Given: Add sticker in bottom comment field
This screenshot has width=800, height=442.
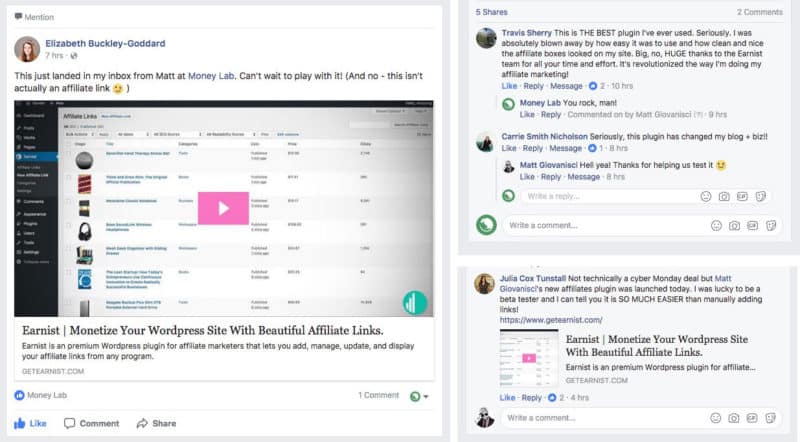Looking at the screenshot, I should tap(770, 419).
